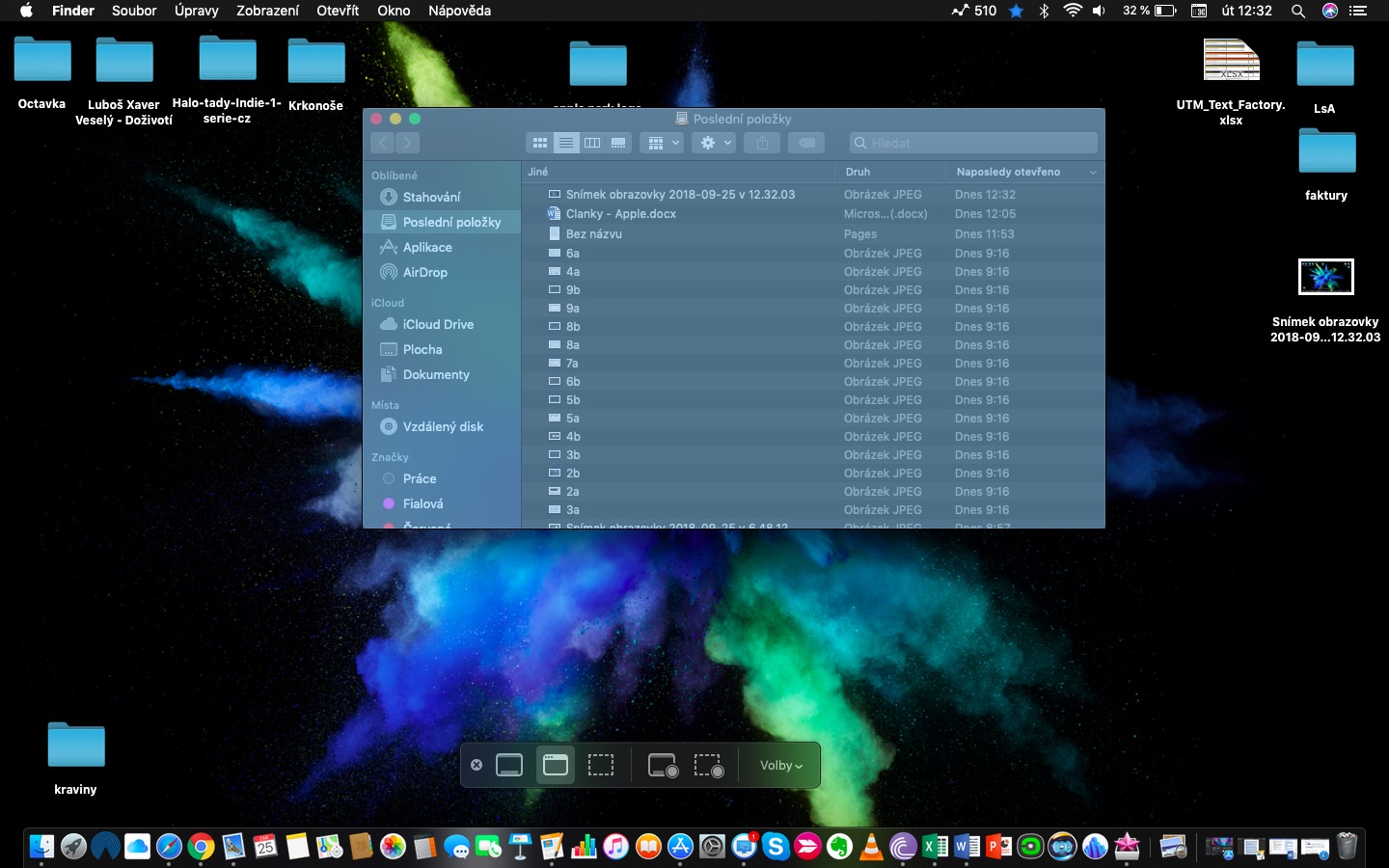Screen dimensions: 1389x868
Task: Click inside the Hledat search field
Action: tap(972, 142)
